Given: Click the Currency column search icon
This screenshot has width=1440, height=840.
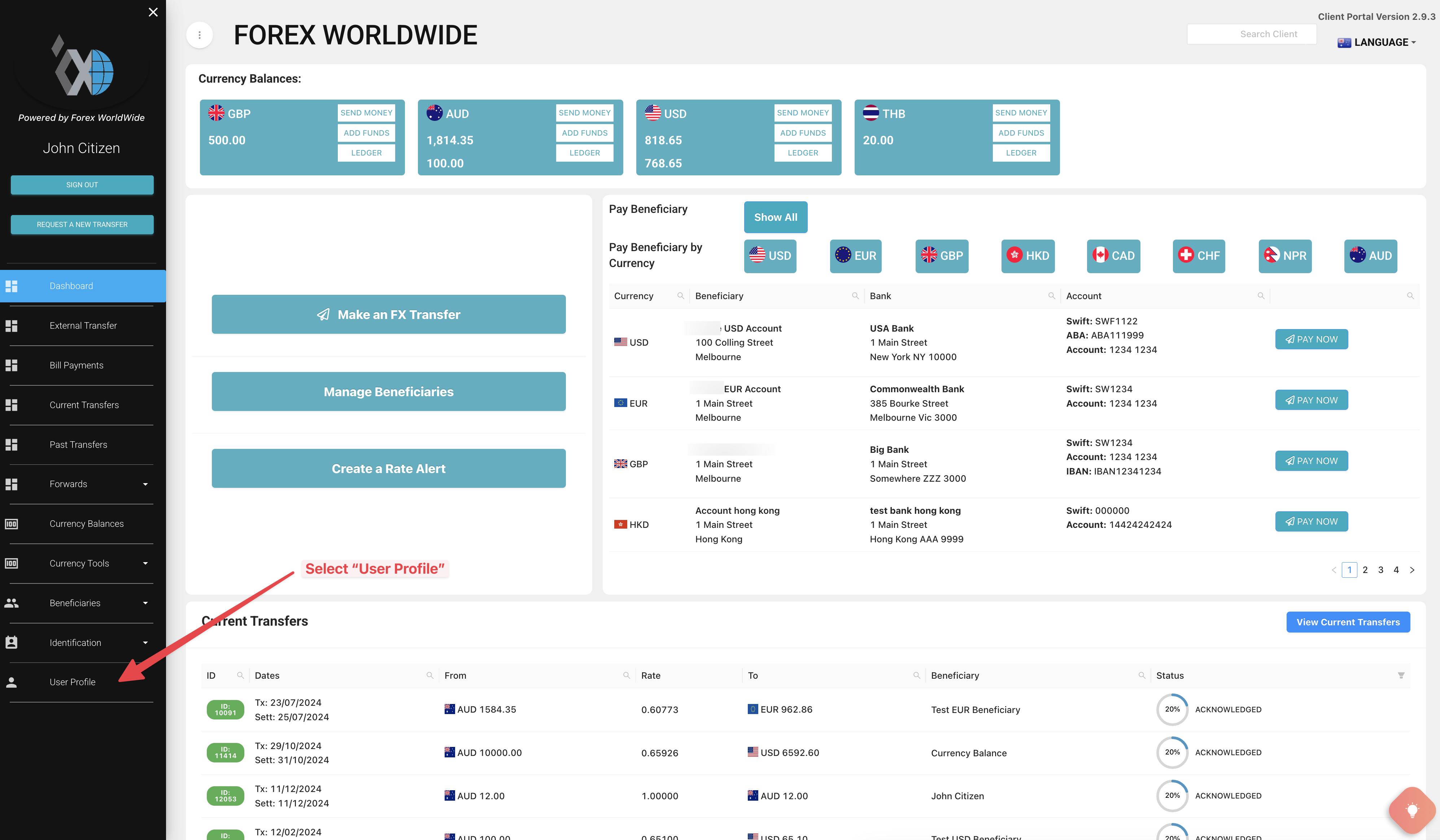Looking at the screenshot, I should point(680,296).
